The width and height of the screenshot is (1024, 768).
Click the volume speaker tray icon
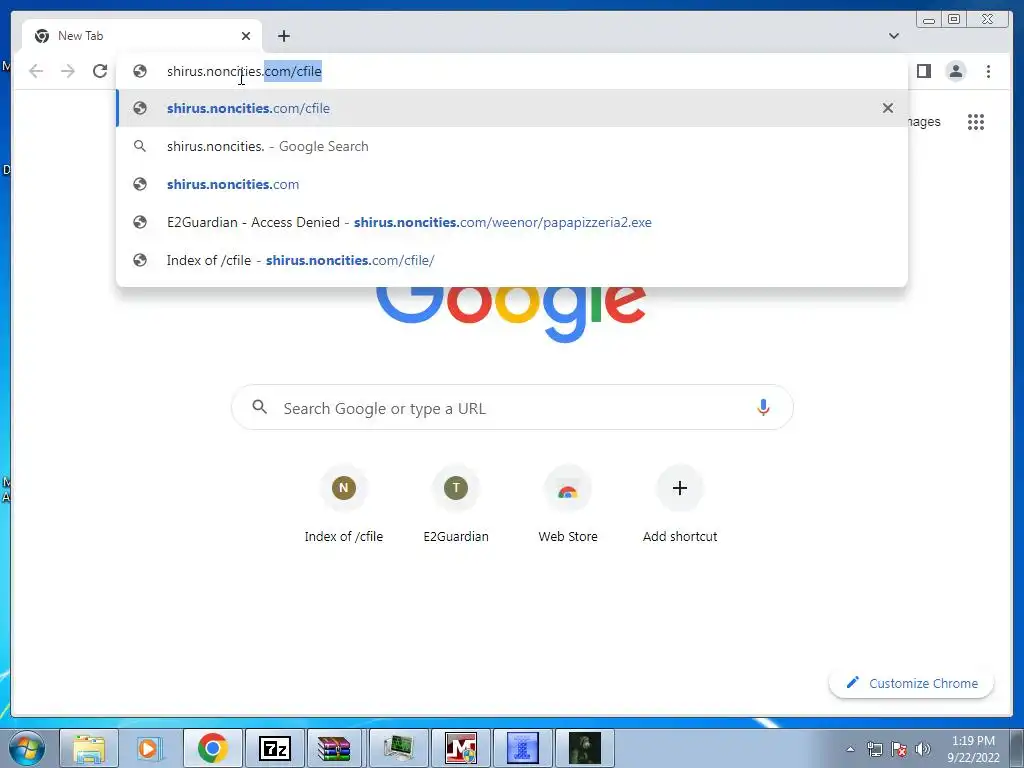(923, 749)
